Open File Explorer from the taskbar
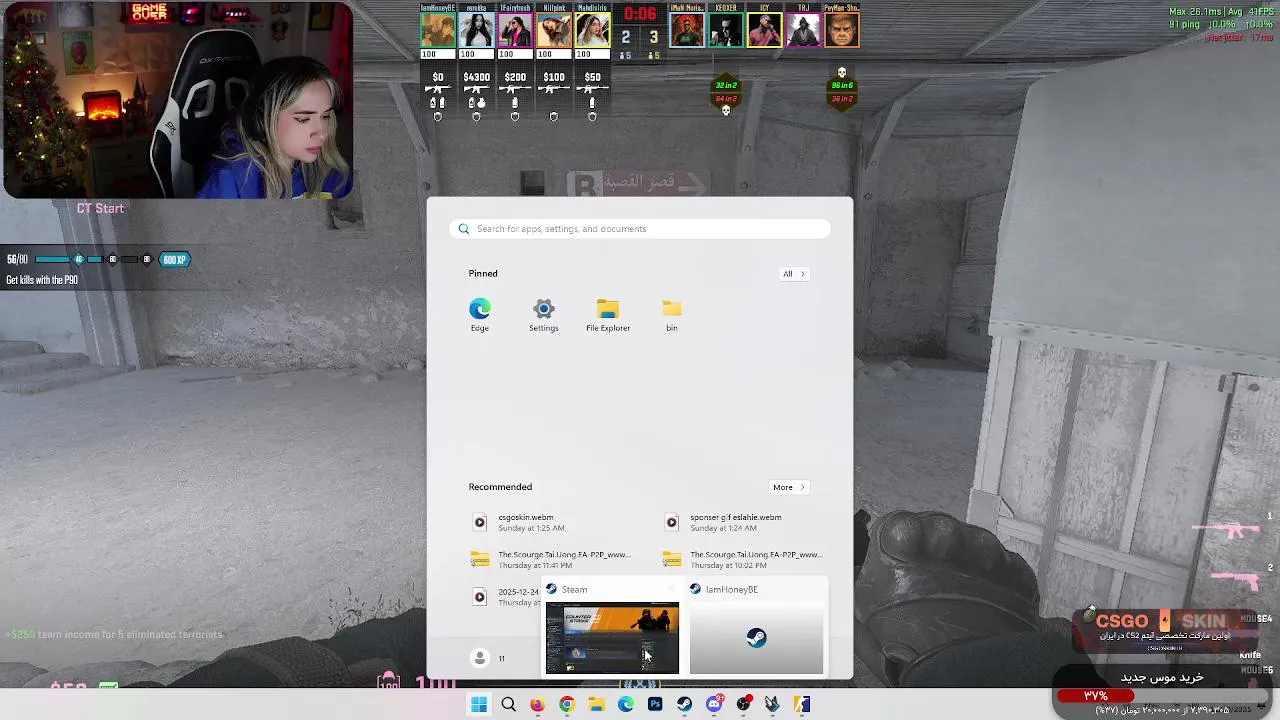The width and height of the screenshot is (1280, 720). click(x=596, y=705)
